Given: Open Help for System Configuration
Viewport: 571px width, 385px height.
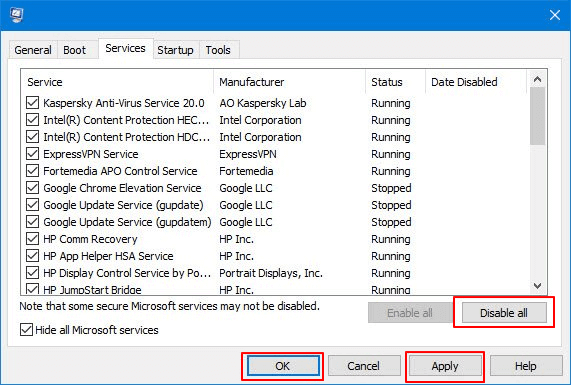Looking at the screenshot, I should [526, 366].
